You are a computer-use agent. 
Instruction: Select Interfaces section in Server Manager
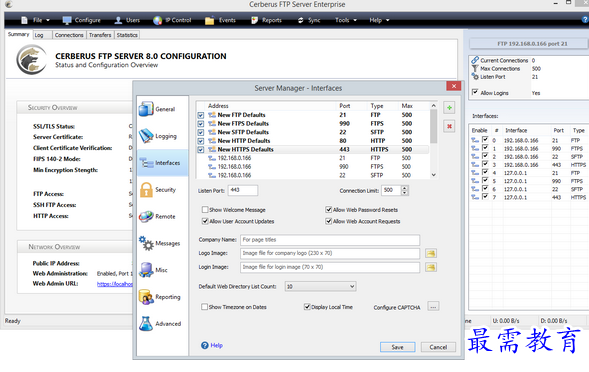[x=162, y=163]
